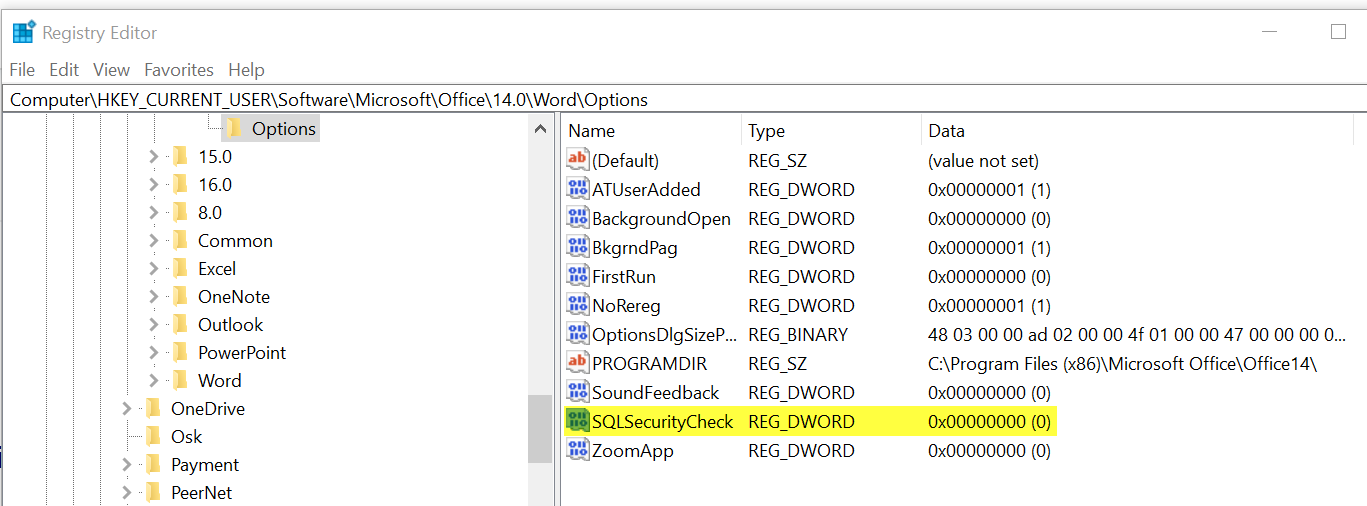Open the Edit menu
This screenshot has height=506, width=1367.
click(64, 70)
